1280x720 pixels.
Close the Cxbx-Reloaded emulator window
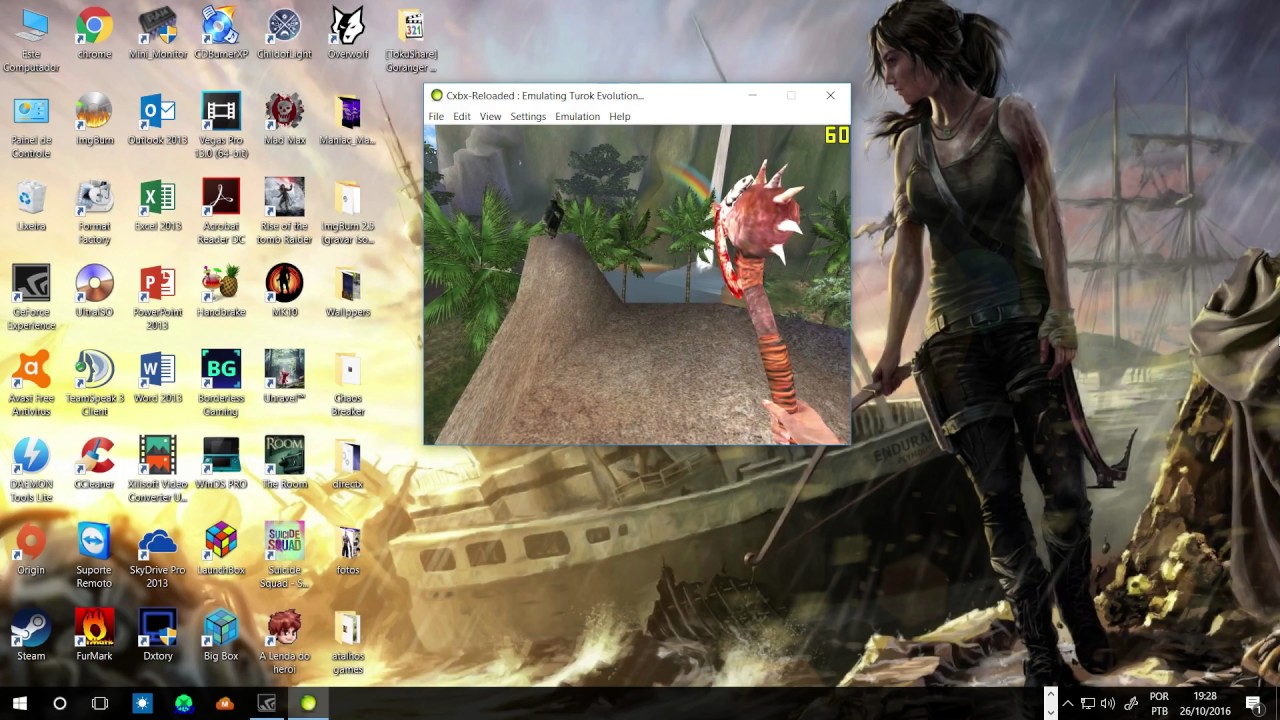(x=830, y=96)
